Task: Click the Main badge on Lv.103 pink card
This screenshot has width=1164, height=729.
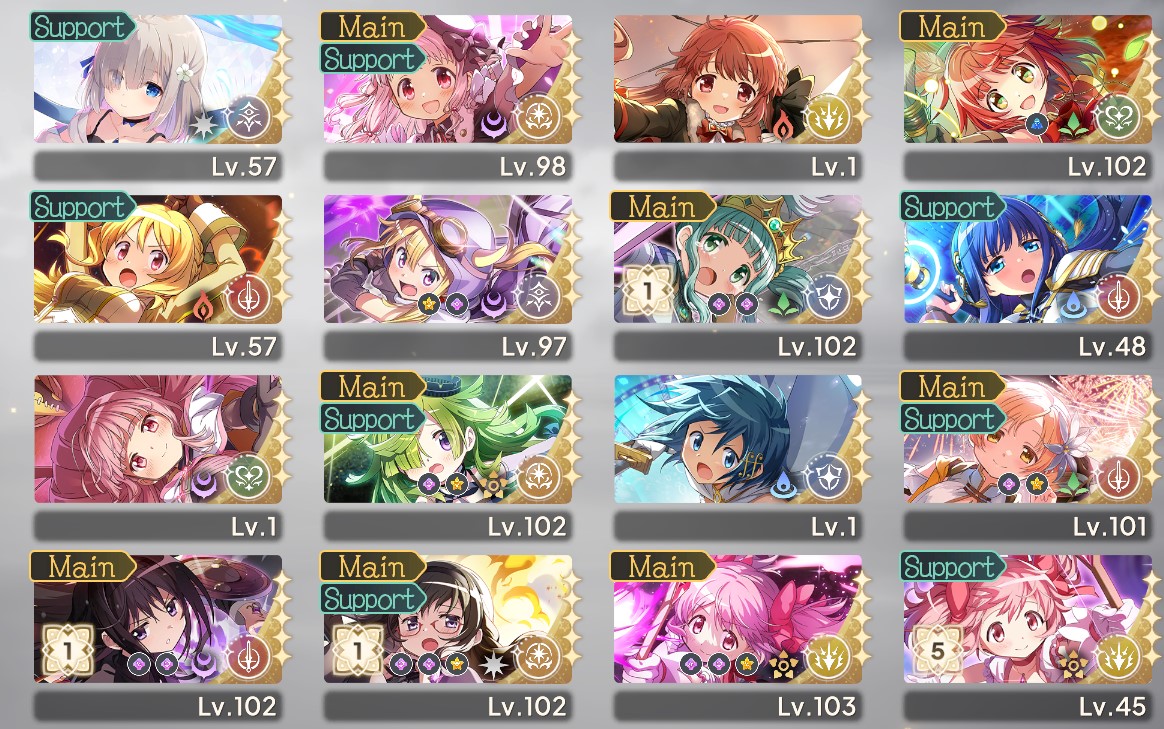Action: (663, 566)
